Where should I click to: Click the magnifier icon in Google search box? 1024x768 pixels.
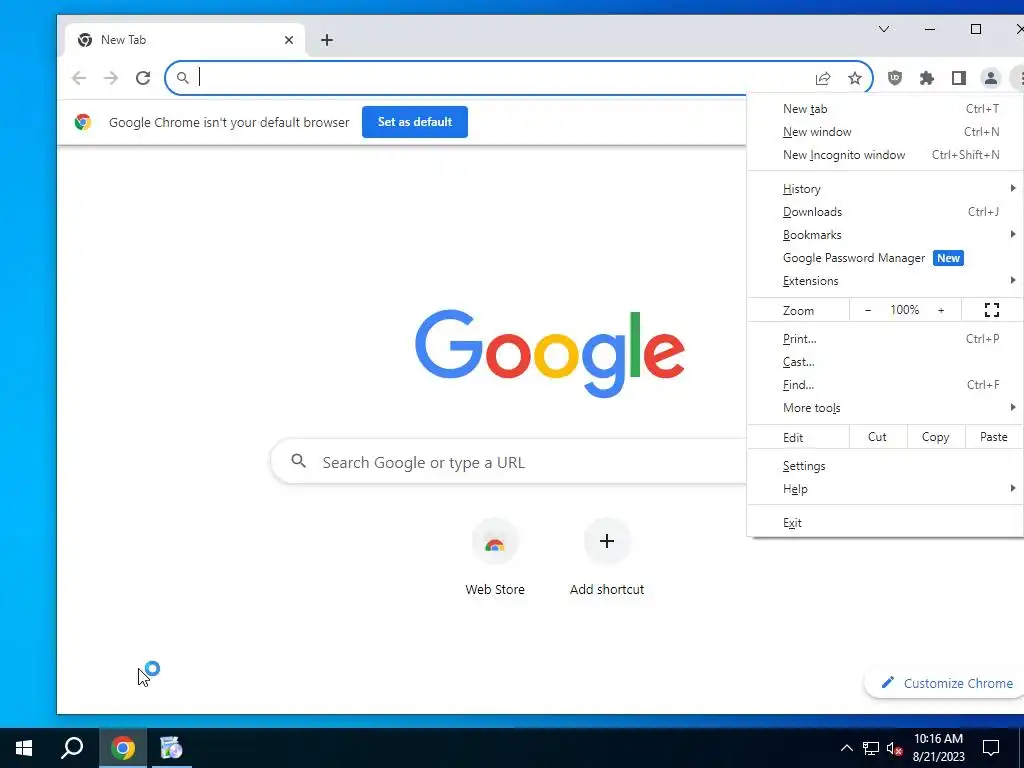coord(298,461)
